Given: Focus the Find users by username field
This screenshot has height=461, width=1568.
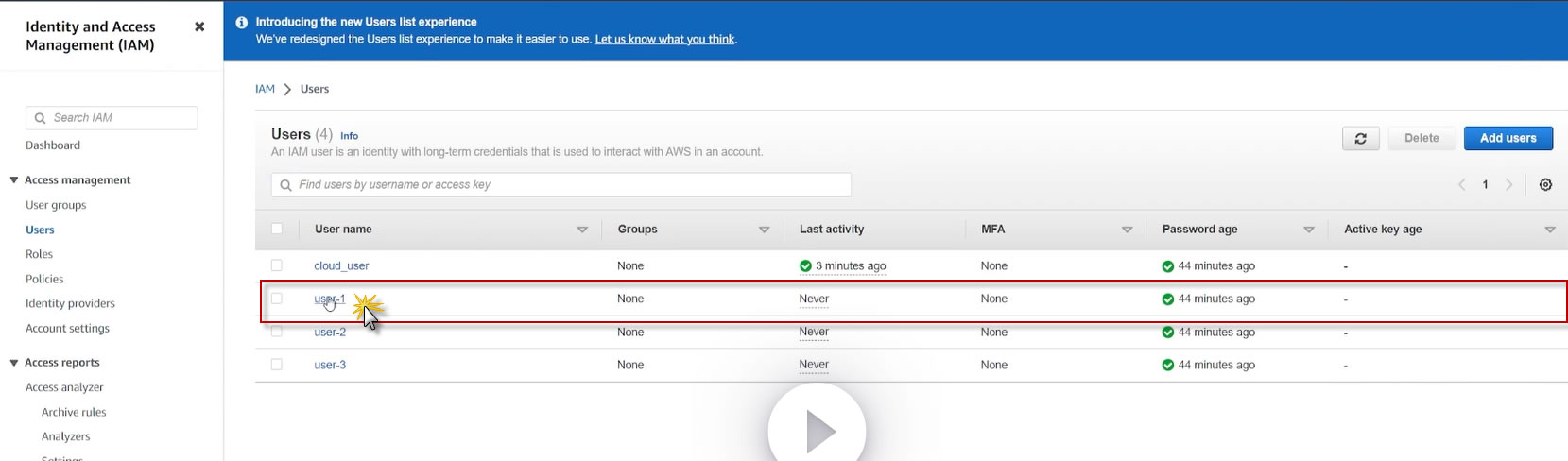Looking at the screenshot, I should tap(567, 185).
